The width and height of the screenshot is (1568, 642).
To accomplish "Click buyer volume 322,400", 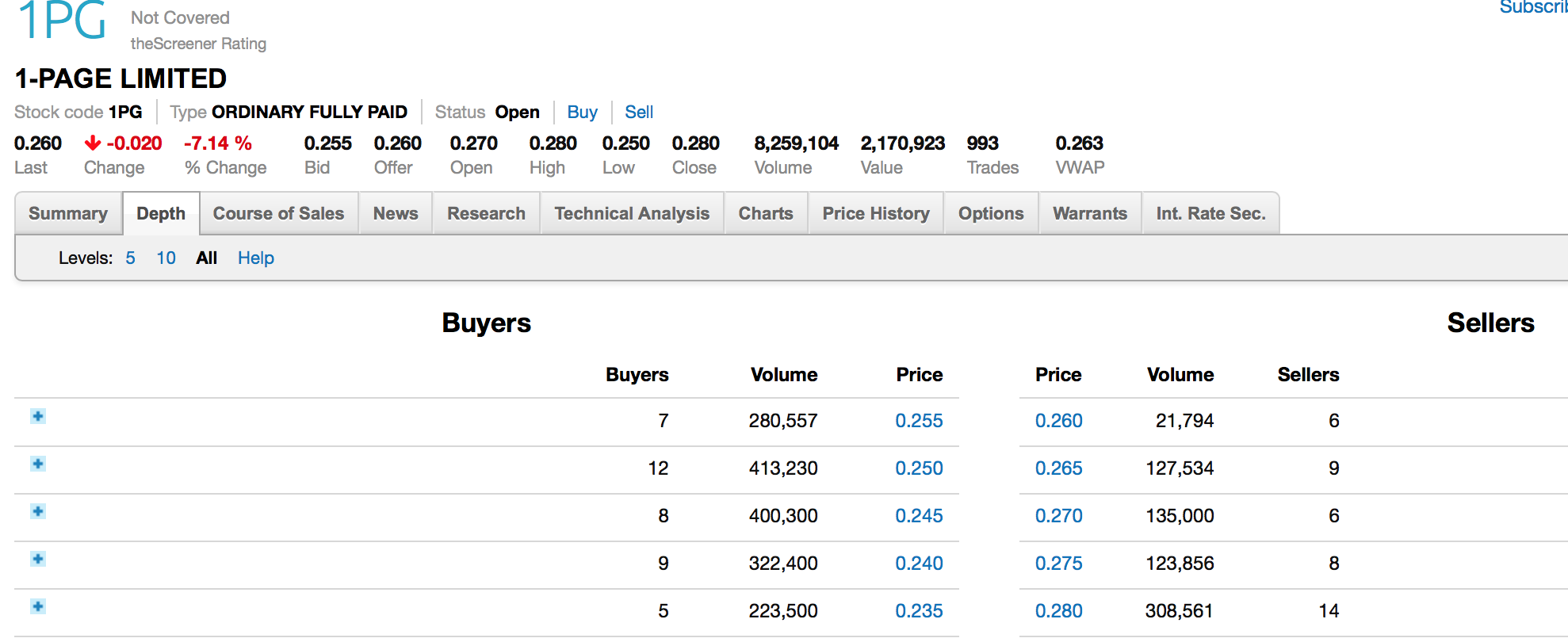I will 783,564.
